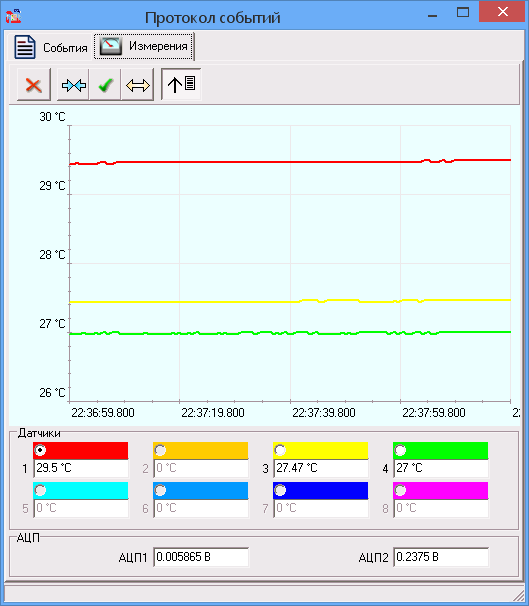
Task: Click the document icon on События tab
Action: [x=25, y=47]
